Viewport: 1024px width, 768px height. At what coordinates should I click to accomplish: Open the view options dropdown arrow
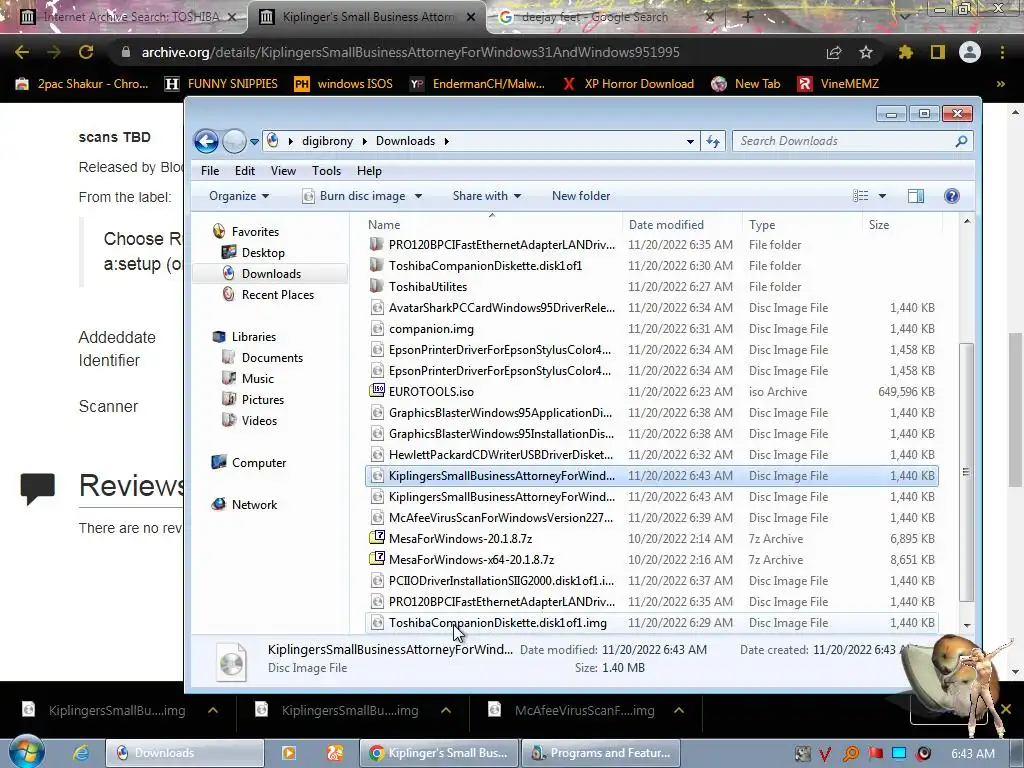click(882, 196)
